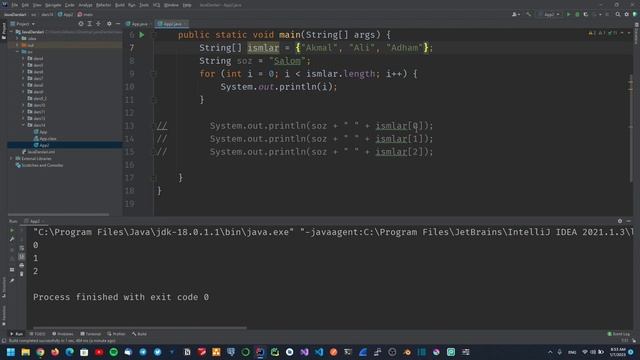
Task: Print the console output via printer icon
Action: 22,265
